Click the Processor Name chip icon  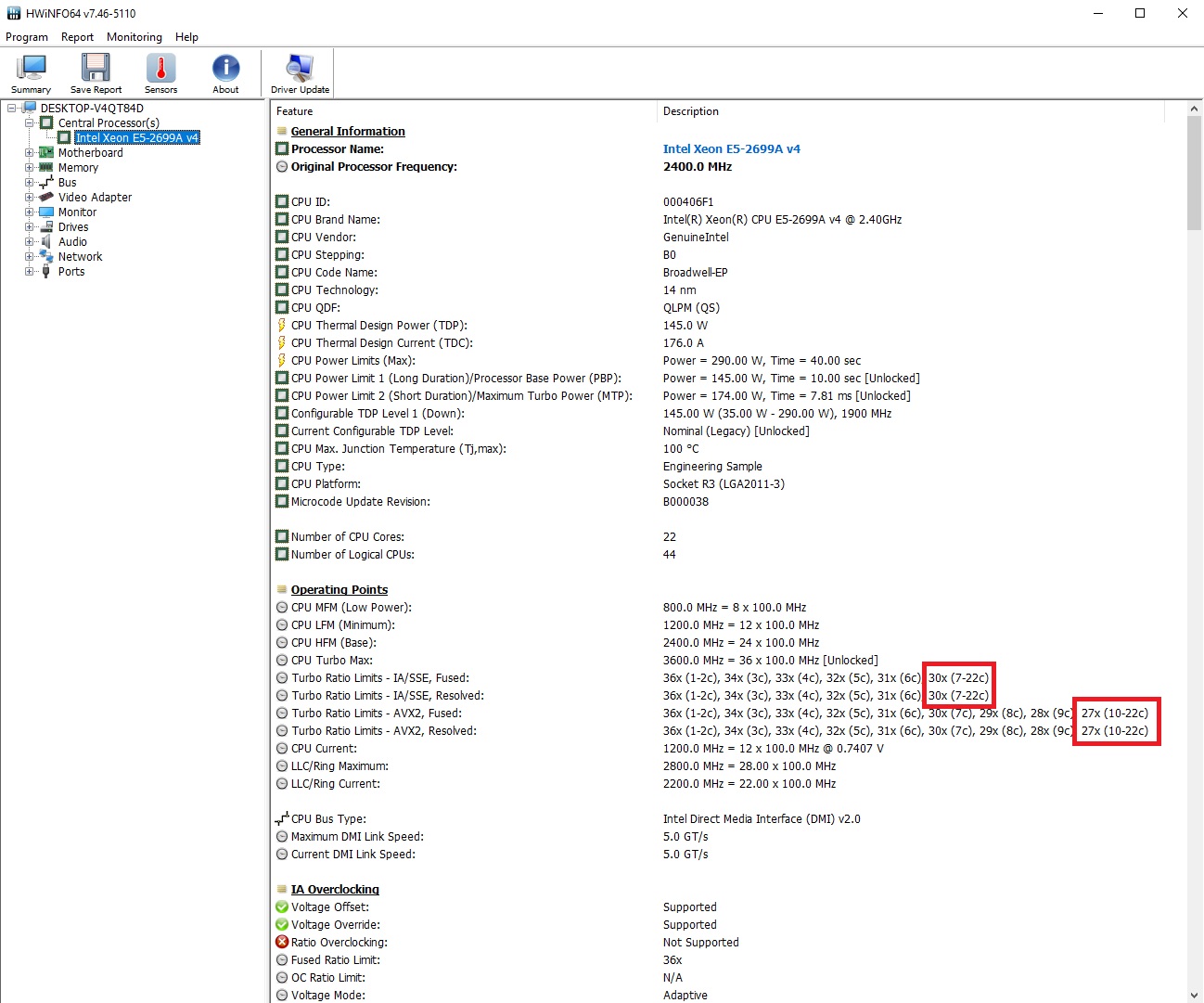tap(282, 149)
